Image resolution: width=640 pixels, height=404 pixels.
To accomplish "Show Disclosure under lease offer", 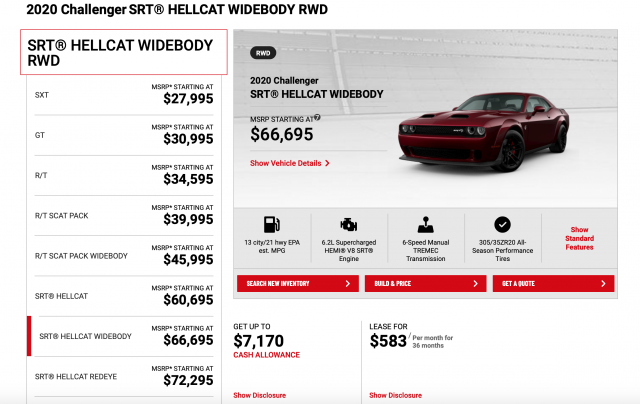I will point(396,395).
